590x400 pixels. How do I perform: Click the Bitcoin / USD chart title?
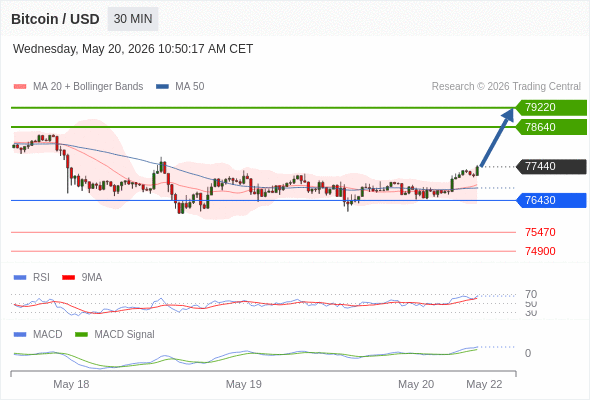55,19
